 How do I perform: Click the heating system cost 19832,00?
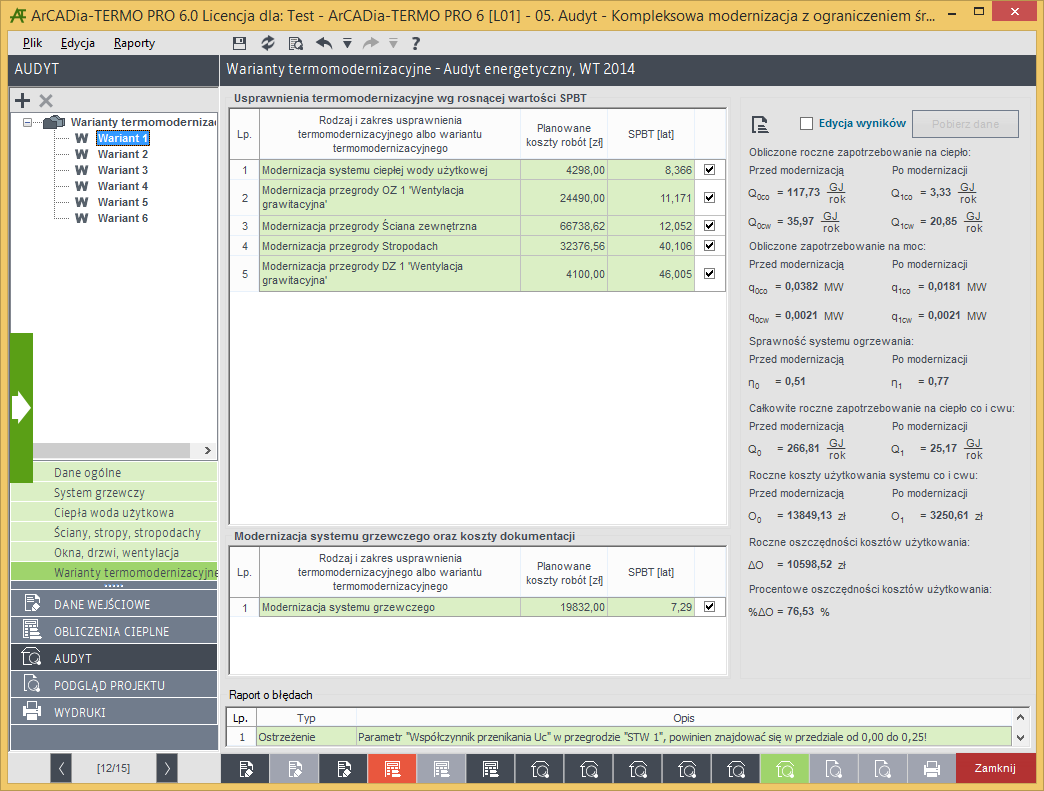click(x=564, y=607)
